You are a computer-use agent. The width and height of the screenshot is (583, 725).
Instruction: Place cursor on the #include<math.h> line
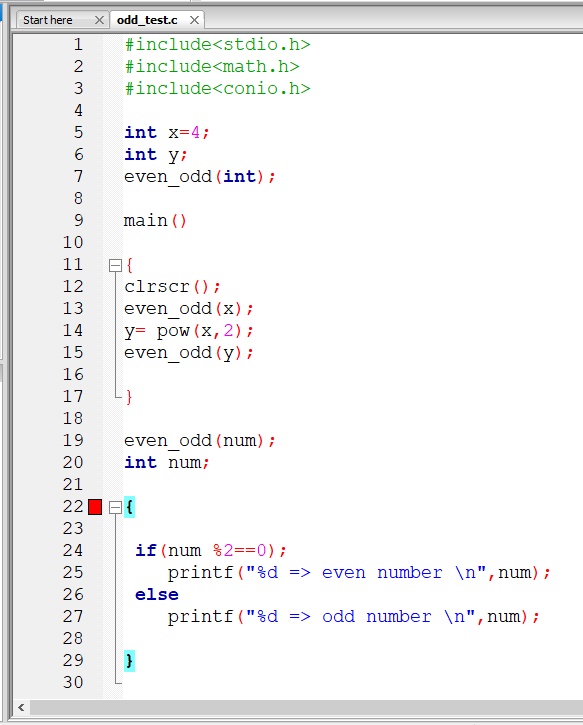pos(212,67)
